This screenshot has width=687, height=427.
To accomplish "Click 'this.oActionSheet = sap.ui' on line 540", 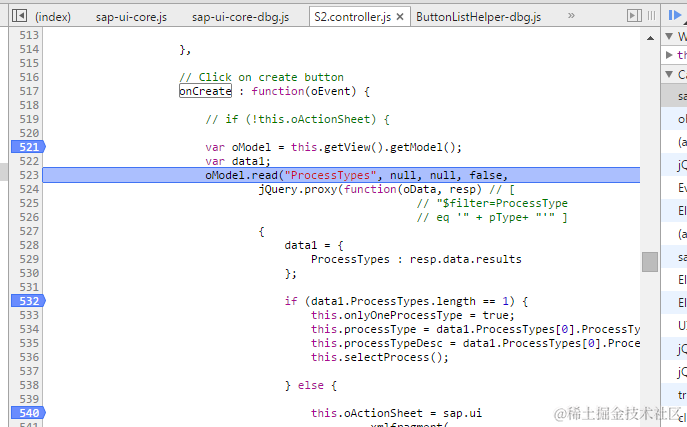I will coord(396,413).
